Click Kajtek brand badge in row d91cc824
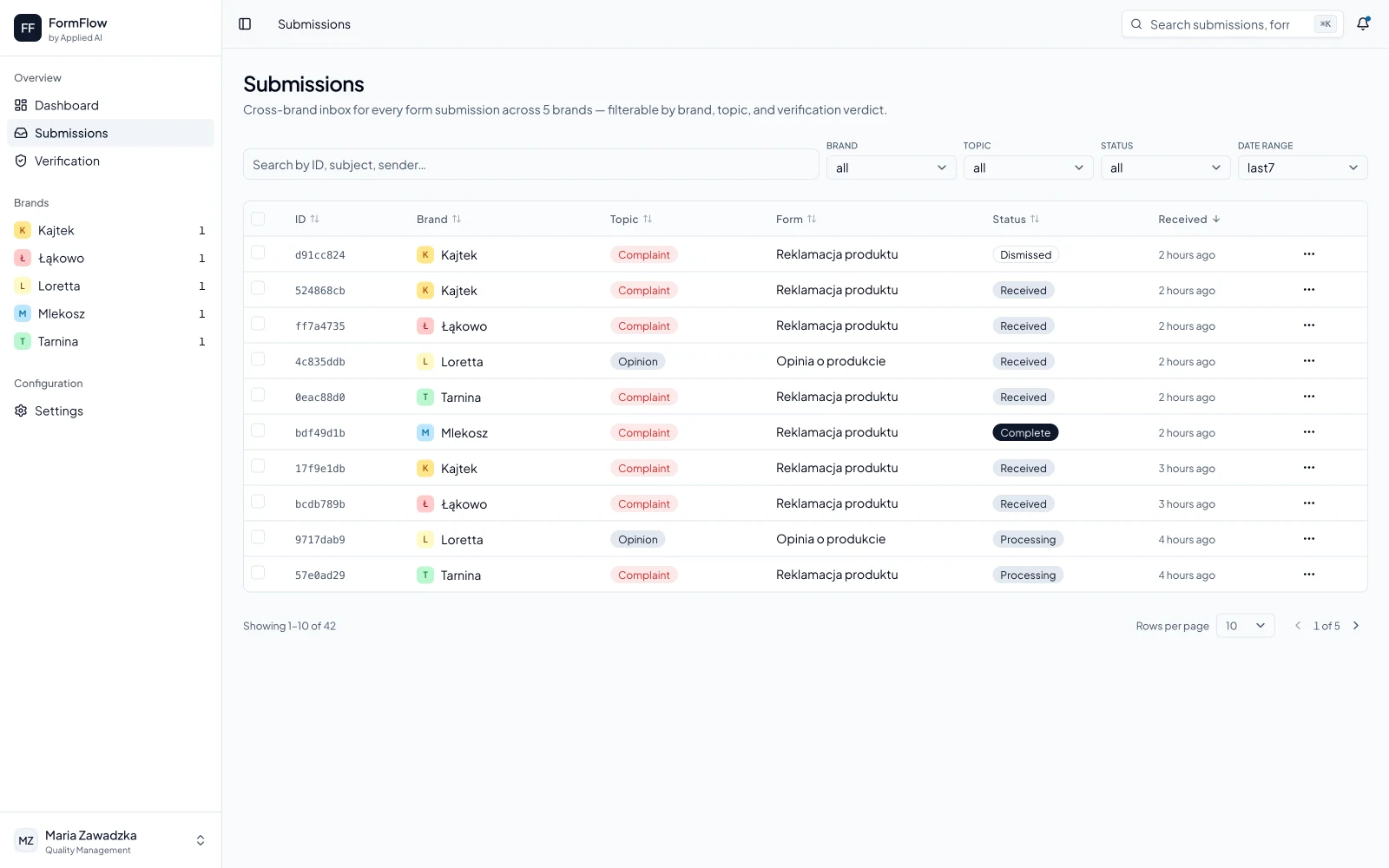1389x868 pixels. pos(425,255)
